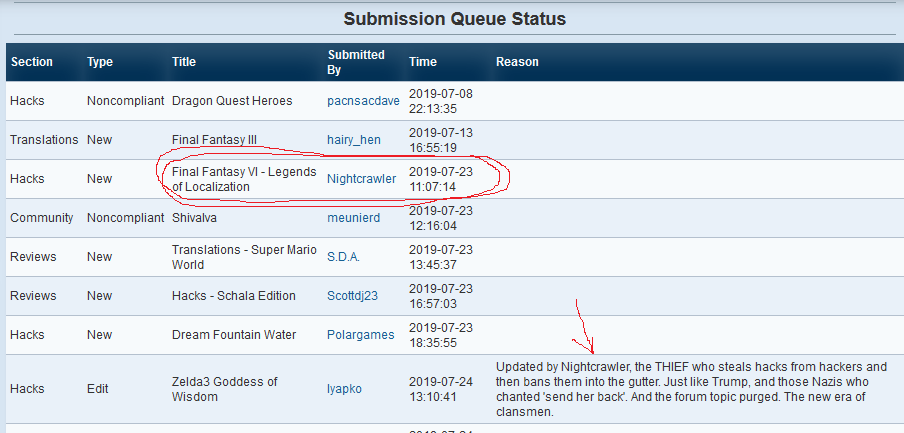This screenshot has width=904, height=433.
Task: Open Scottdj23's user profile link
Action: pyautogui.click(x=353, y=296)
